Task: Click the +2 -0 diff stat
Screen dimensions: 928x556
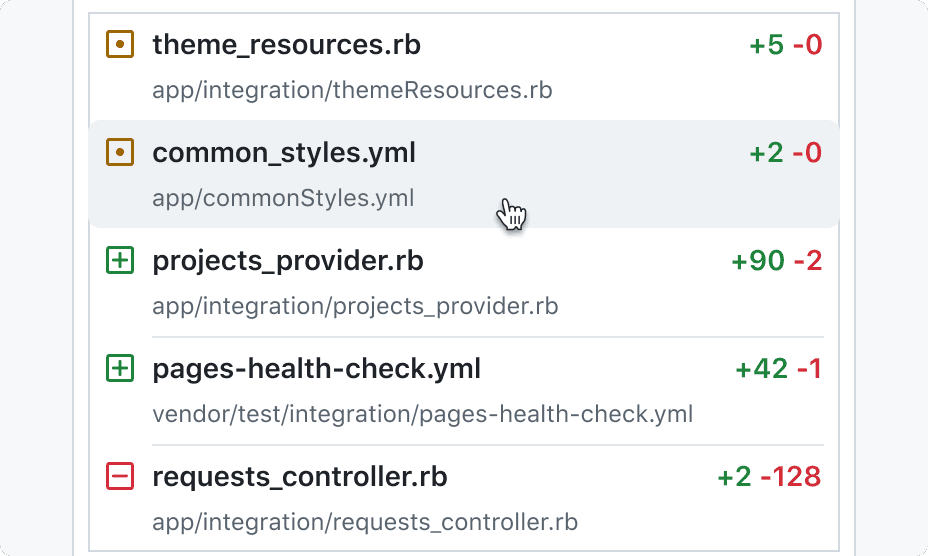Action: click(786, 153)
